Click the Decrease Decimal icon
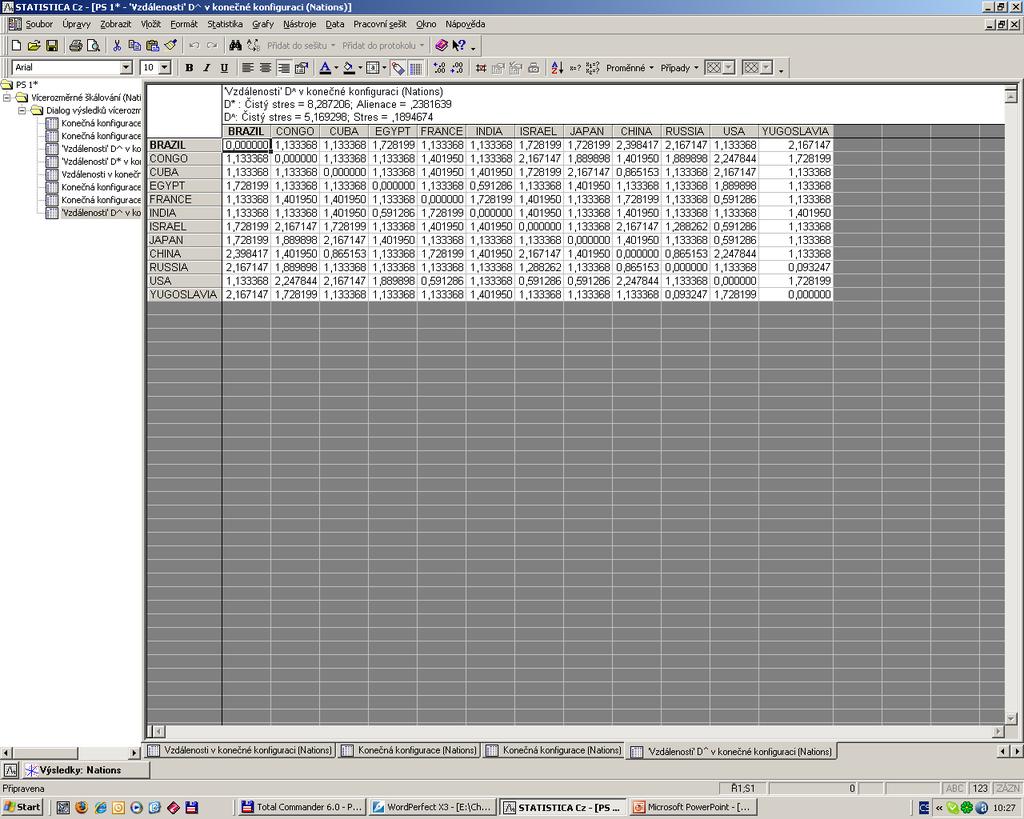This screenshot has height=819, width=1024. (457, 67)
